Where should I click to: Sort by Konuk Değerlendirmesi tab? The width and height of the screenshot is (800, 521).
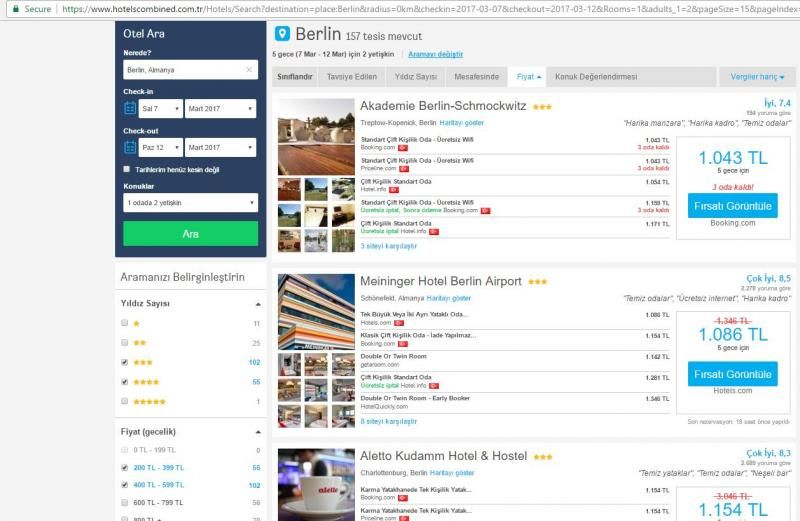(596, 76)
